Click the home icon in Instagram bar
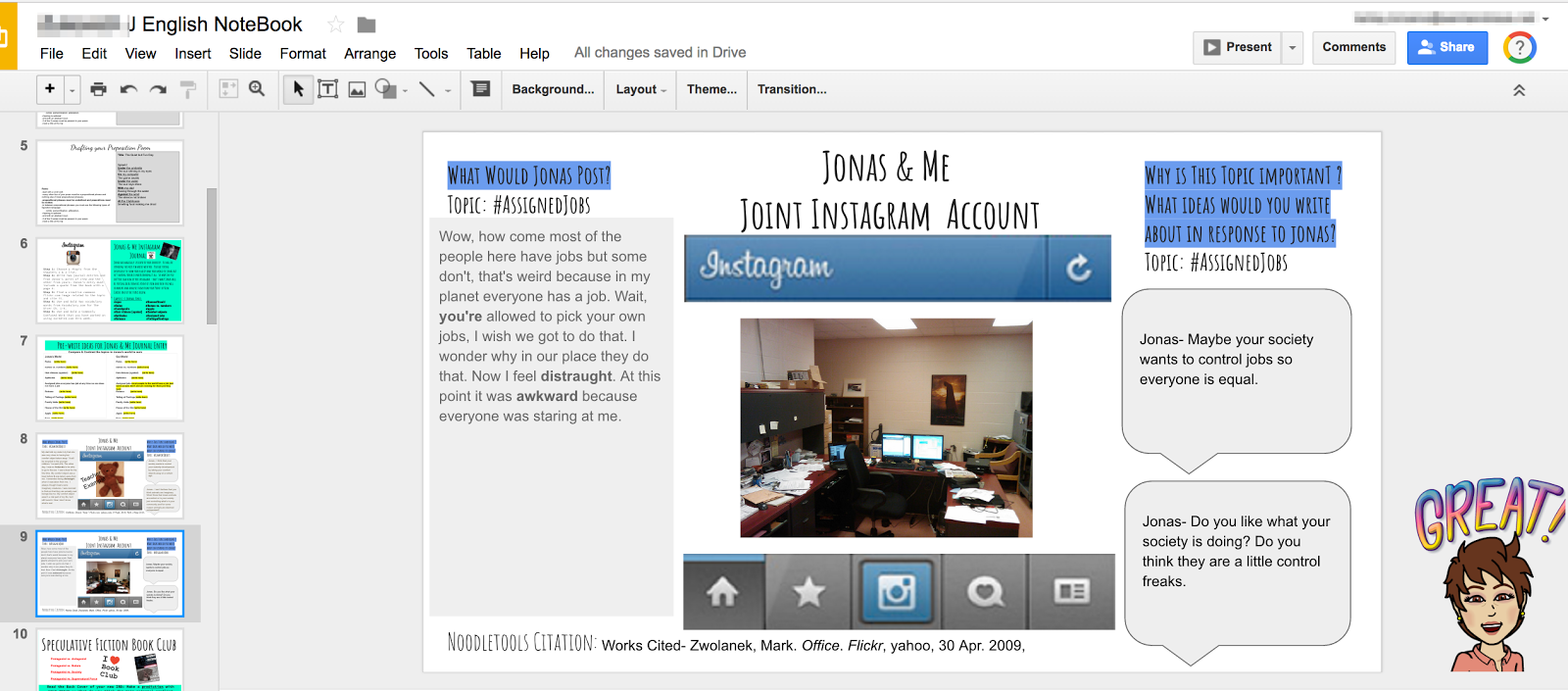This screenshot has height=691, width=1568. coord(723,592)
